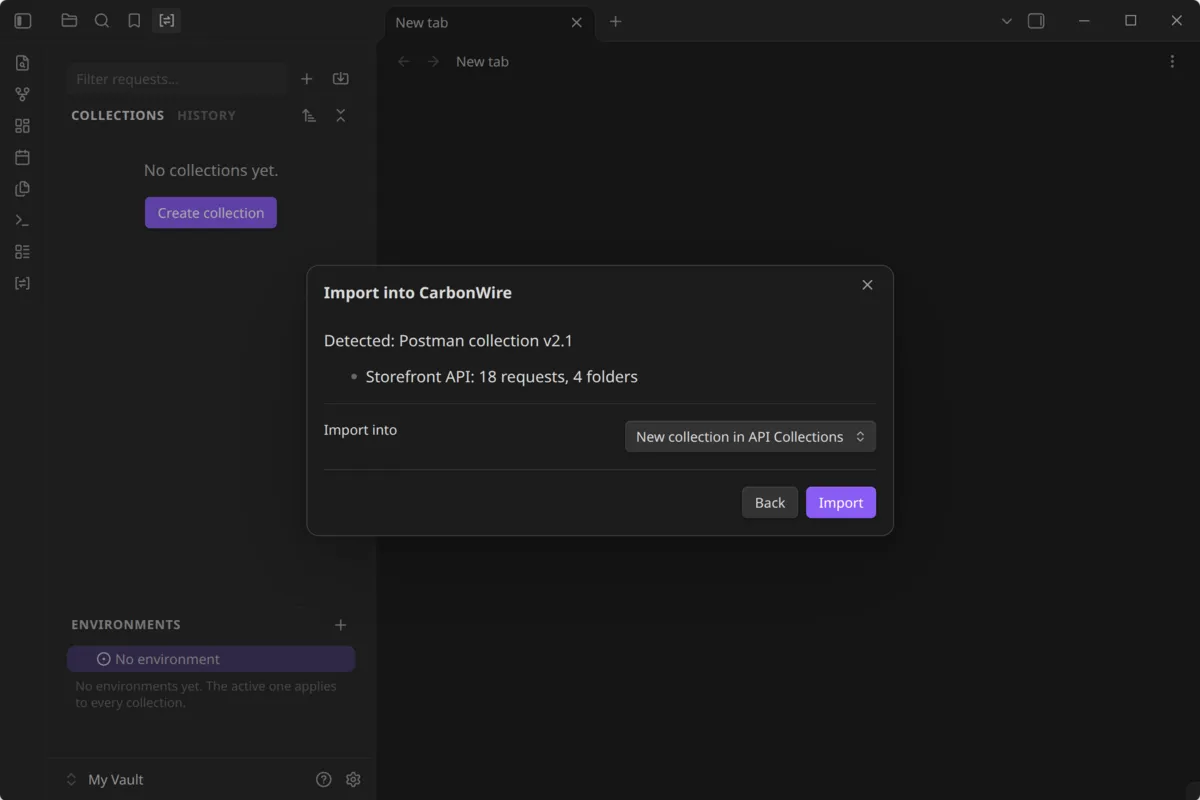Add a new environment with plus icon
1200x800 pixels.
[x=340, y=625]
